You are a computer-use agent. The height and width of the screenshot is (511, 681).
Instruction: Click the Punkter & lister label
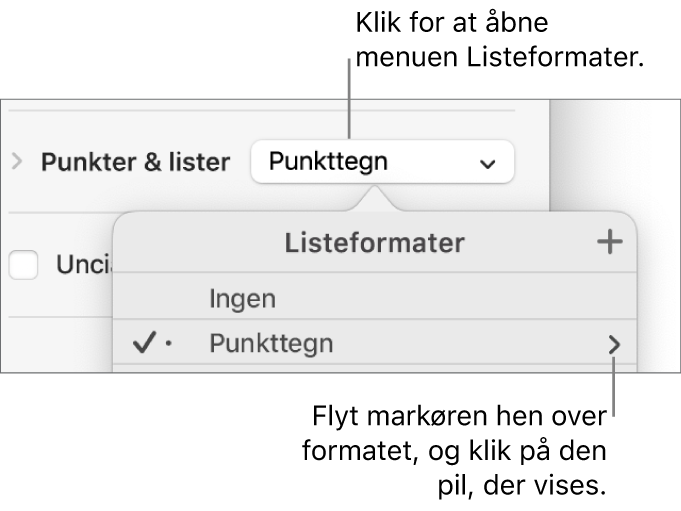coord(136,162)
